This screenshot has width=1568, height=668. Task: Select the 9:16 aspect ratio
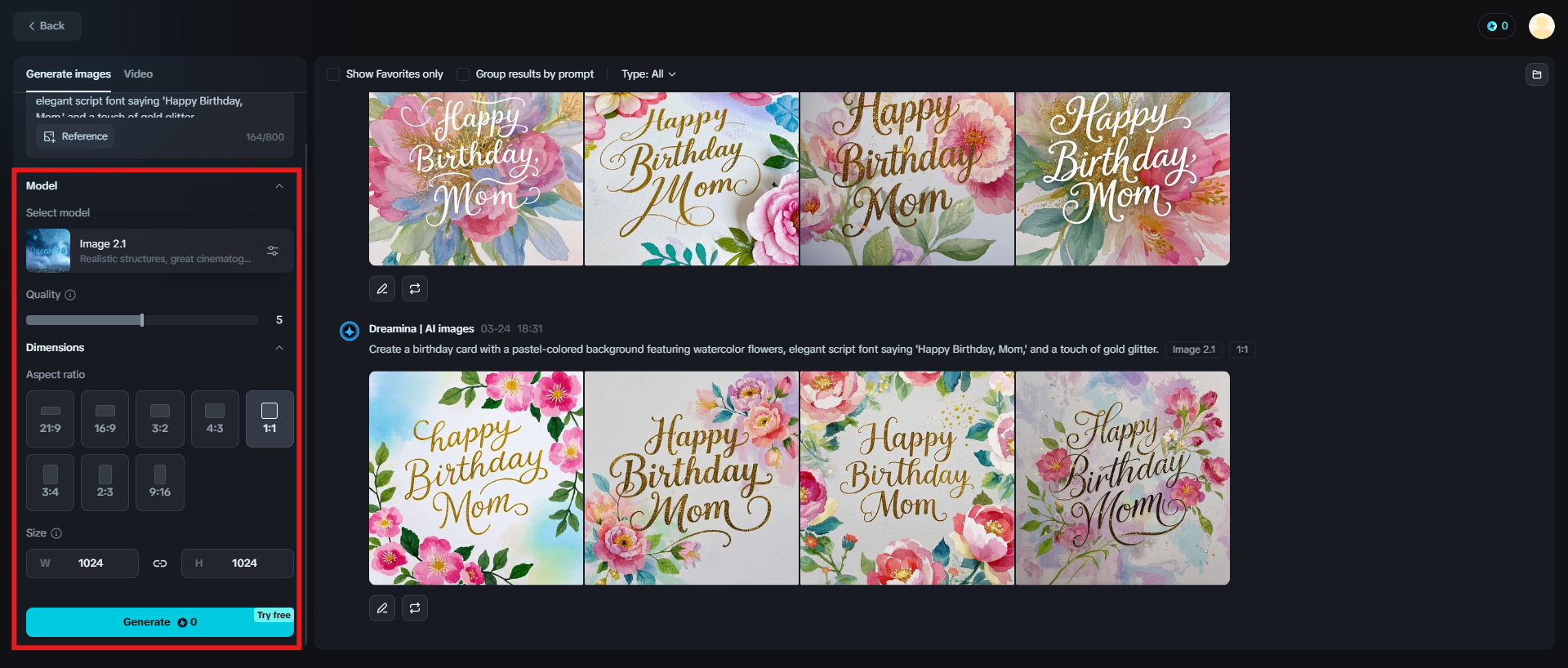click(160, 483)
